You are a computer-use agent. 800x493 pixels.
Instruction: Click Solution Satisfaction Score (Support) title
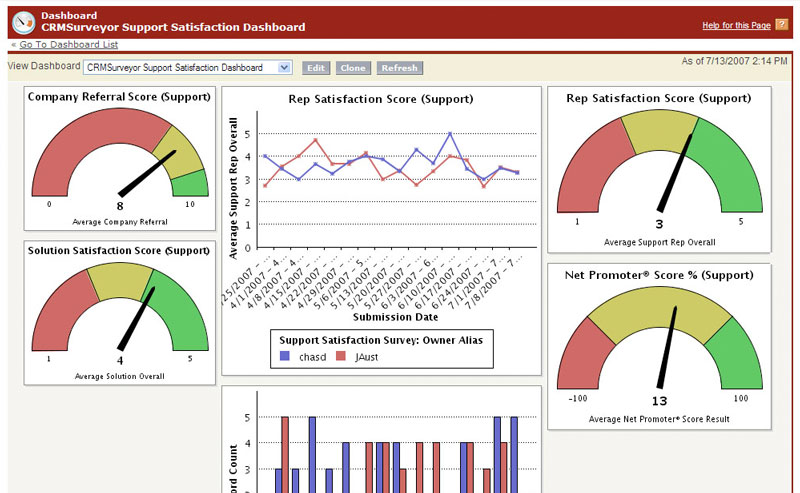[119, 251]
